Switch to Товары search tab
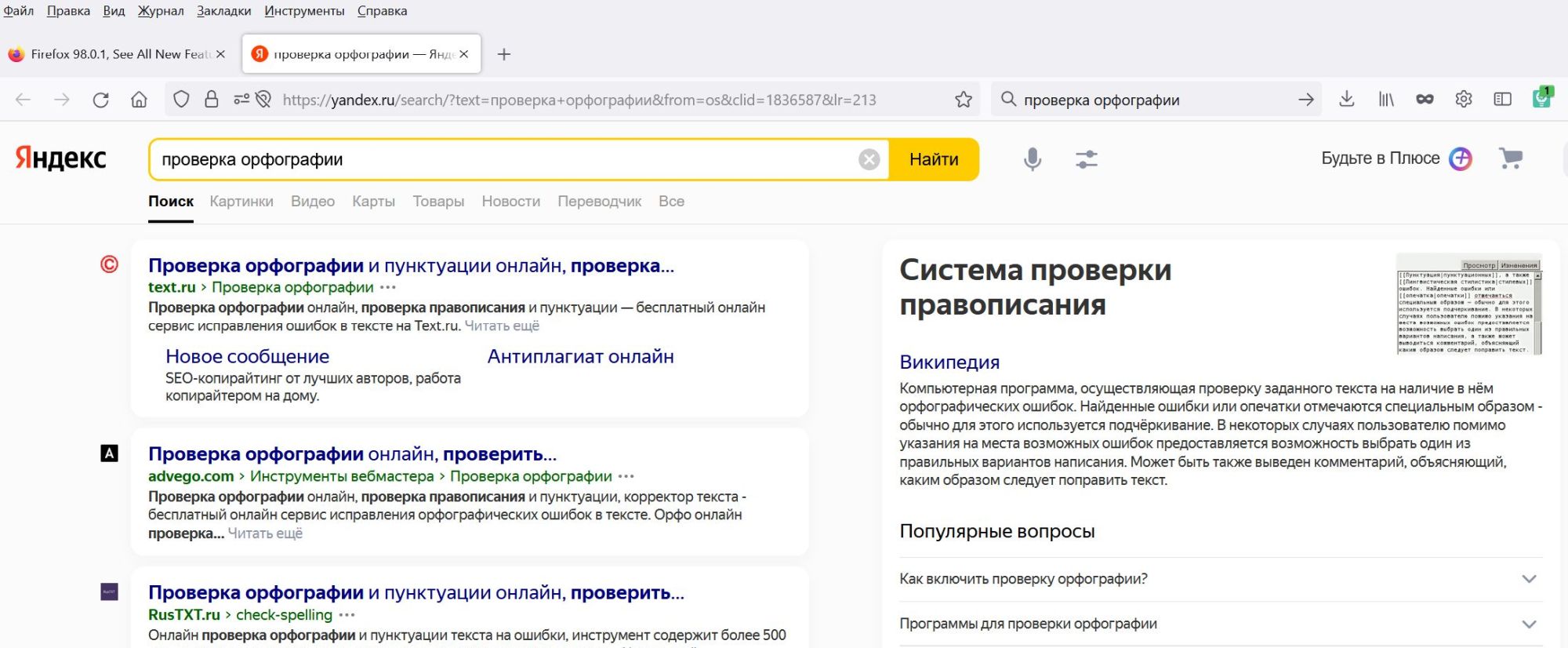Viewport: 1568px width, 648px height. 438,202
